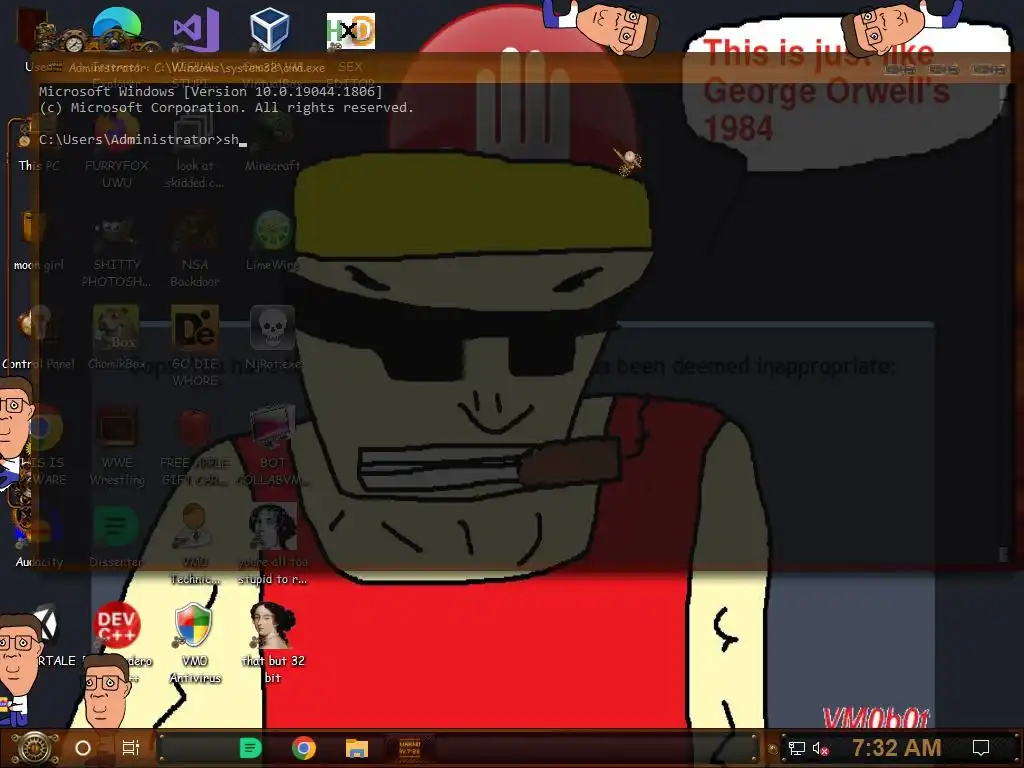Viewport: 1024px width, 768px height.
Task: Select the VMO Antivirus shield icon
Action: (195, 643)
